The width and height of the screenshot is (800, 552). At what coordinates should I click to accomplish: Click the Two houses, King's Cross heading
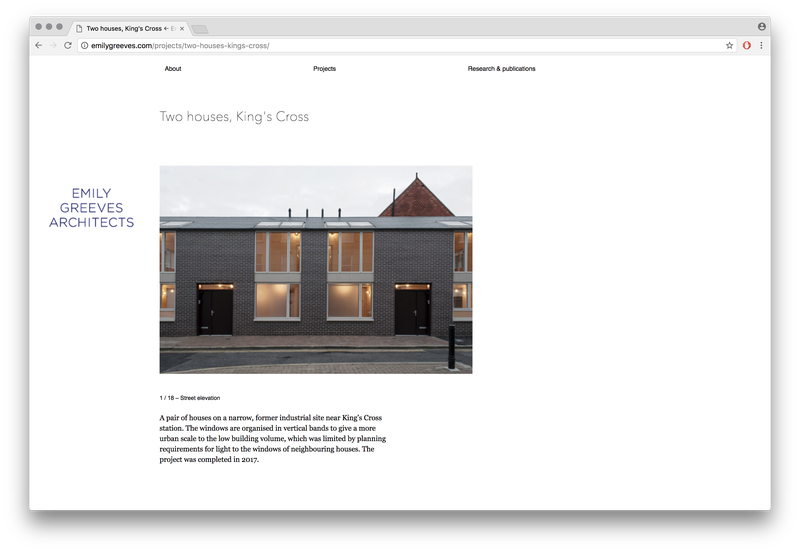(234, 117)
